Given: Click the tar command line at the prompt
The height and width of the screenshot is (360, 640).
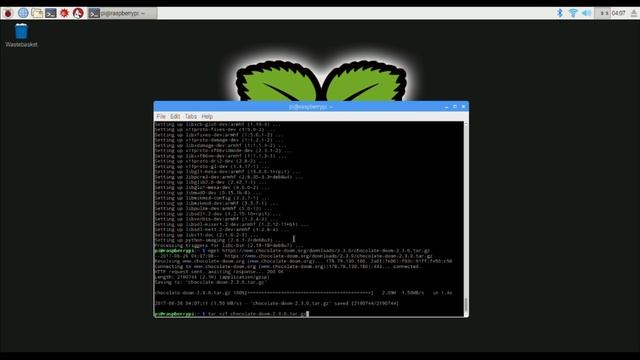Looking at the screenshot, I should click(x=231, y=314).
